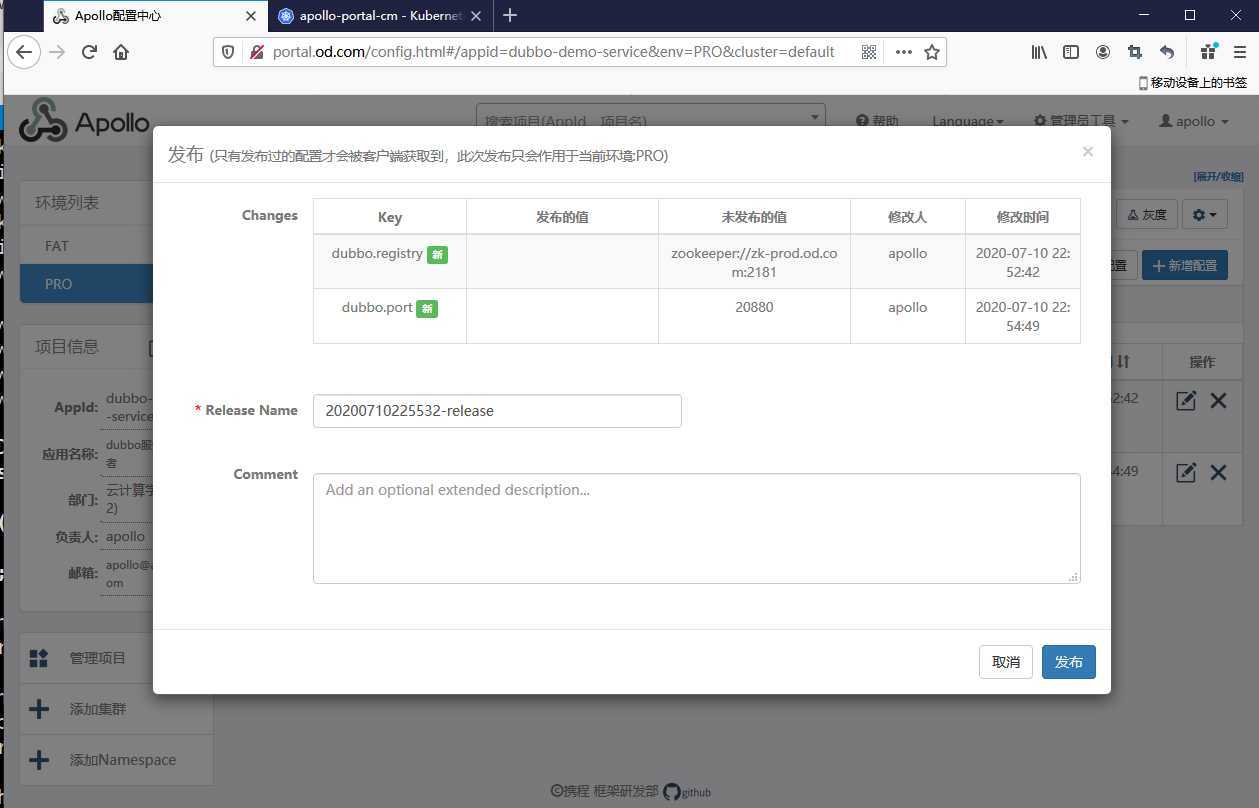The height and width of the screenshot is (808, 1259).
Task: Select the PRO environment
Action: (x=87, y=284)
